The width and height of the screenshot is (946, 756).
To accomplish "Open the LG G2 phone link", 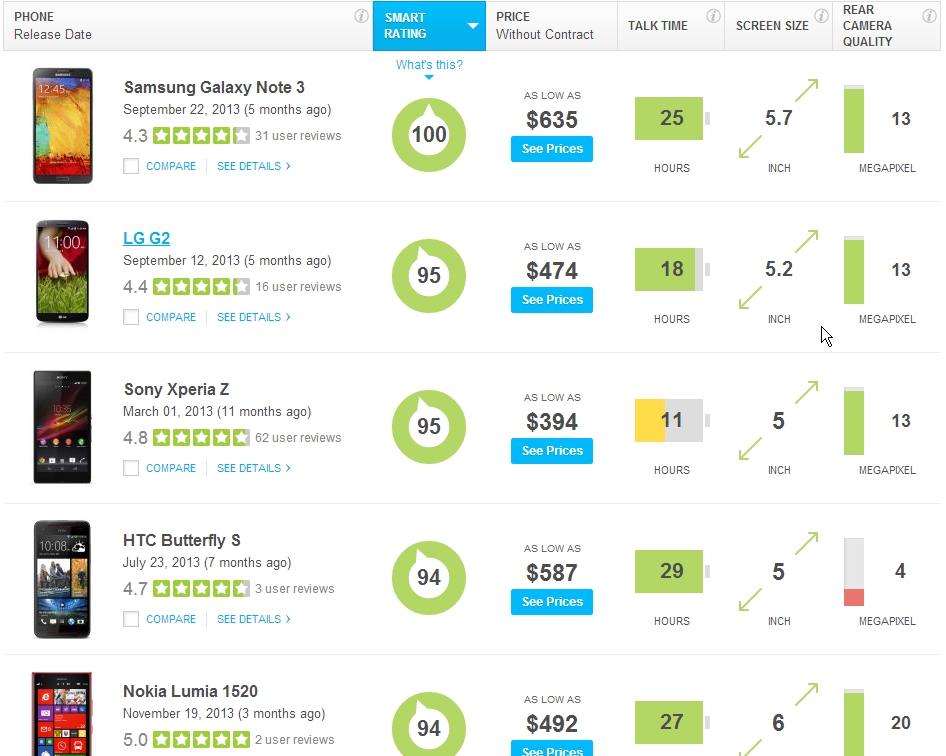I will tap(146, 238).
